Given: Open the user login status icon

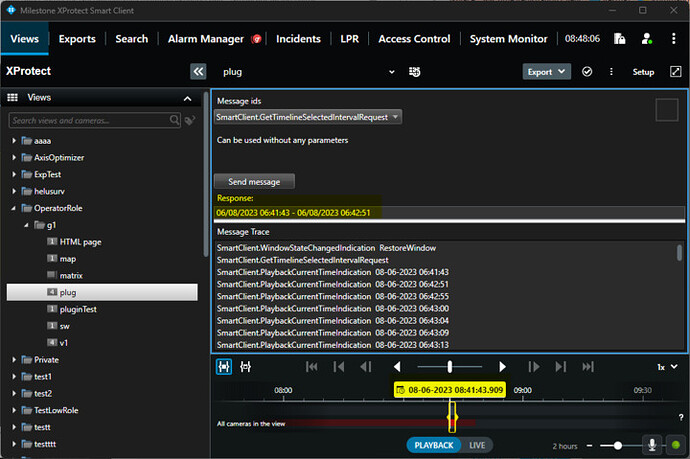Looking at the screenshot, I should (646, 39).
